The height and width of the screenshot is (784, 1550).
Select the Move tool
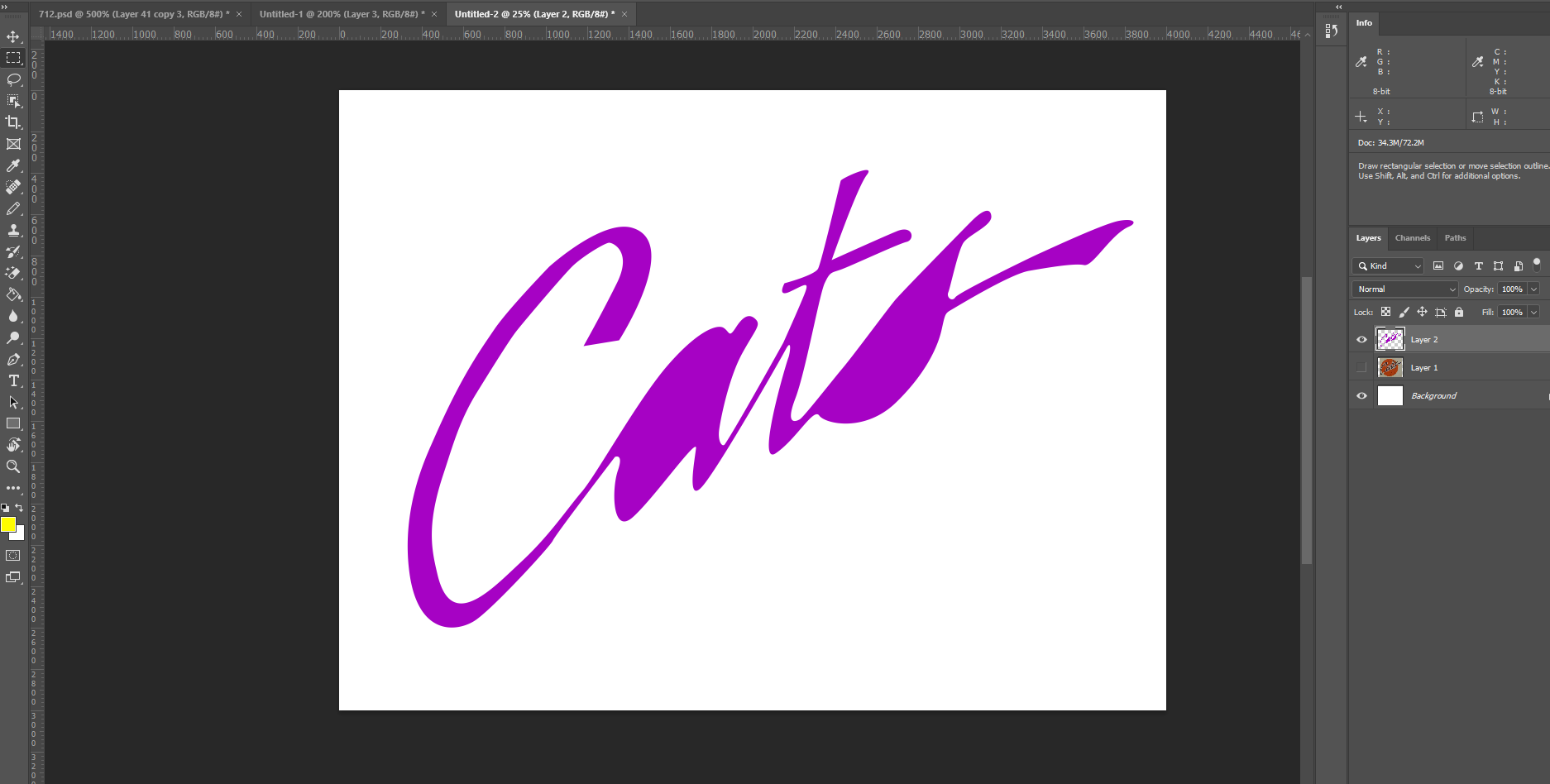click(13, 36)
